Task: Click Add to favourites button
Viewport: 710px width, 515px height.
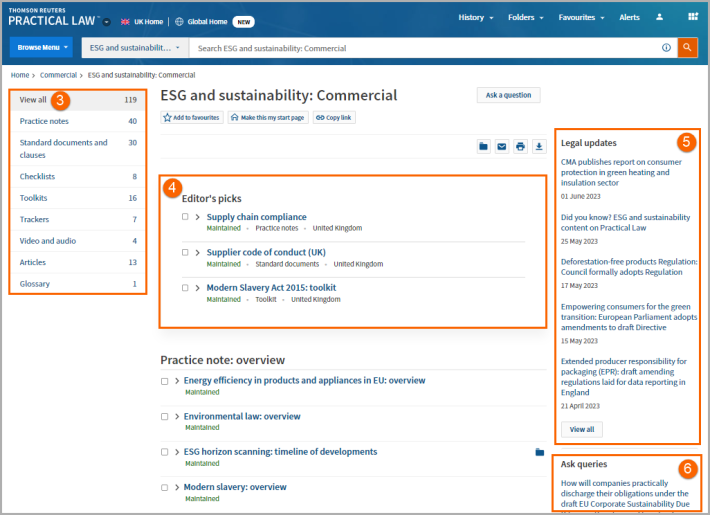Action: pos(192,117)
